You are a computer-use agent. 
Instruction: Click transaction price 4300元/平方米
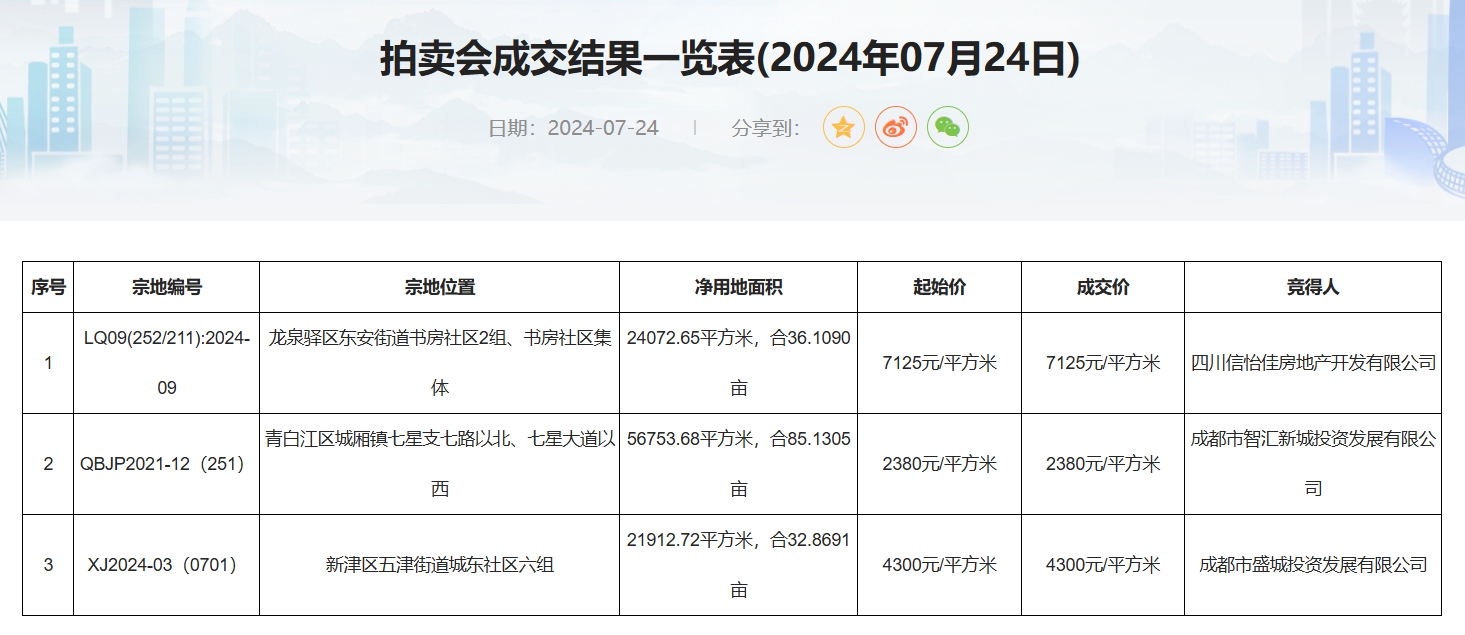[1103, 565]
